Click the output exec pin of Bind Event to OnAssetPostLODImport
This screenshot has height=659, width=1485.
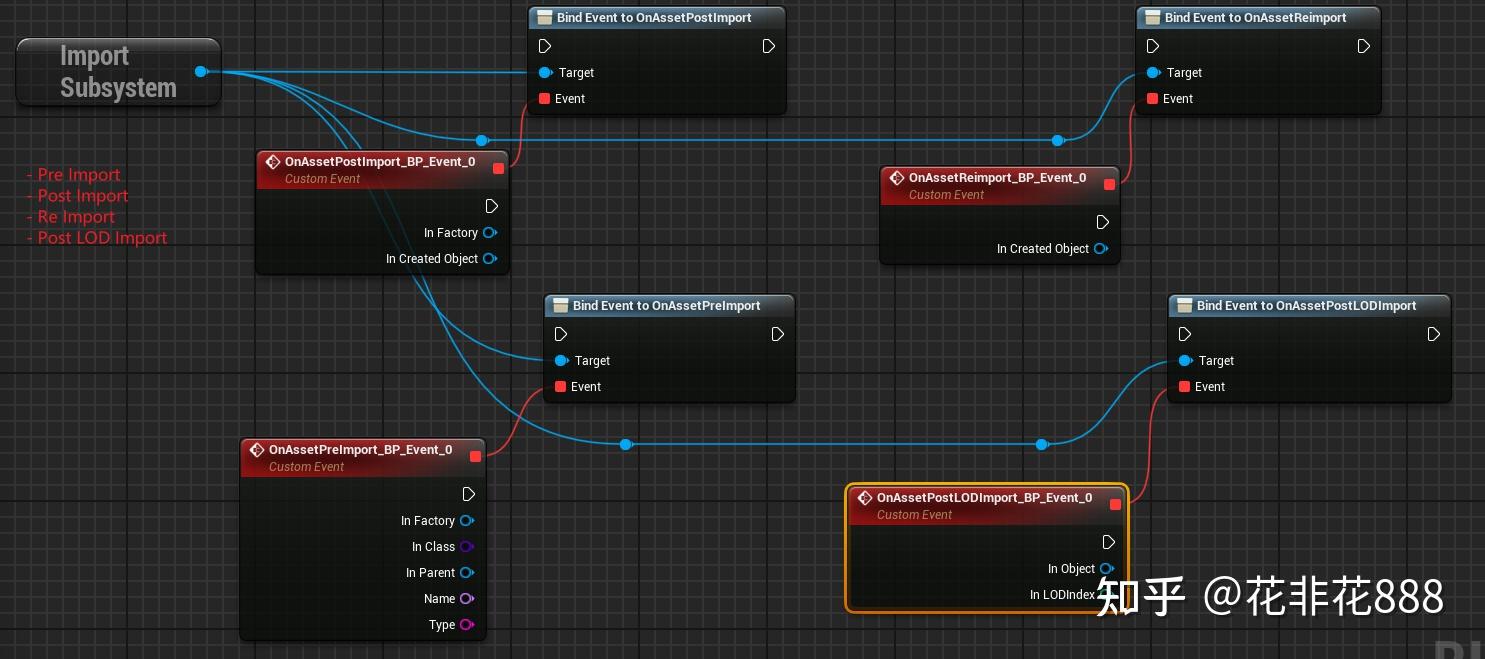tap(1434, 334)
